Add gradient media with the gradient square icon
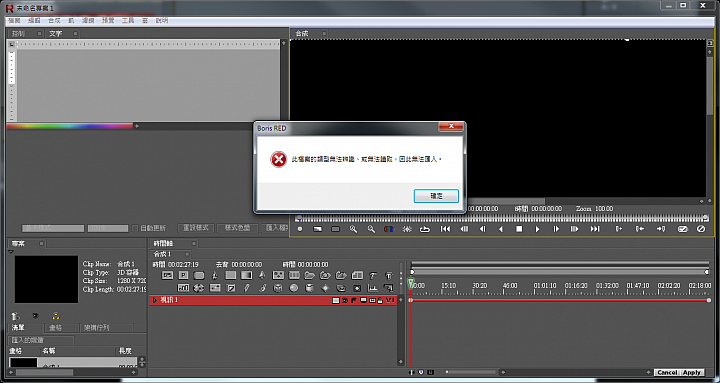720x383 pixels. click(x=247, y=275)
